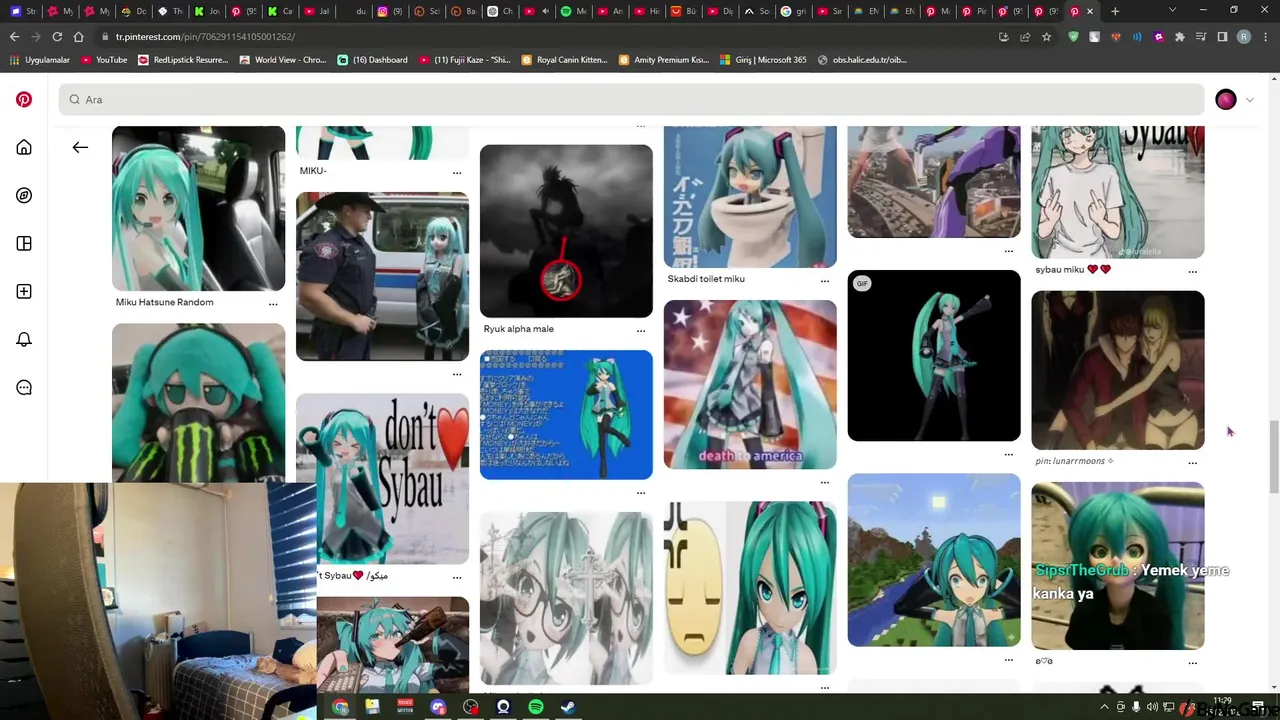1280x720 pixels.
Task: Open the Amity Premium bookmark
Action: coord(663,60)
